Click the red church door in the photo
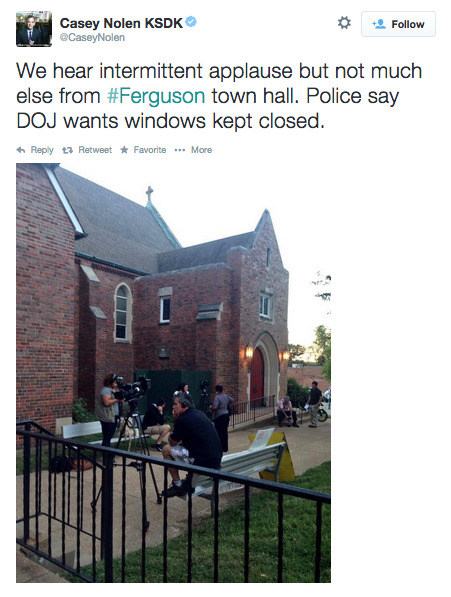Image resolution: width=451 pixels, height=597 pixels. (257, 376)
